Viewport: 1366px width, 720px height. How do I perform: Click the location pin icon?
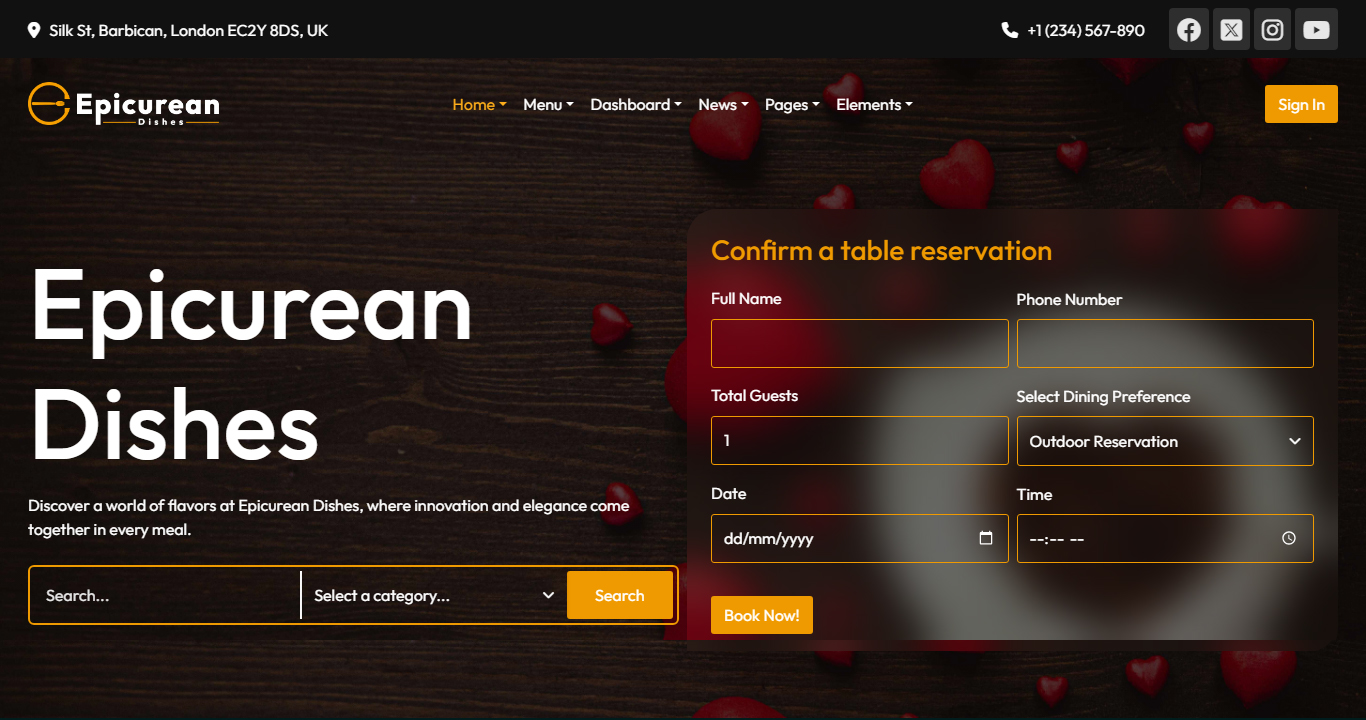[x=35, y=30]
